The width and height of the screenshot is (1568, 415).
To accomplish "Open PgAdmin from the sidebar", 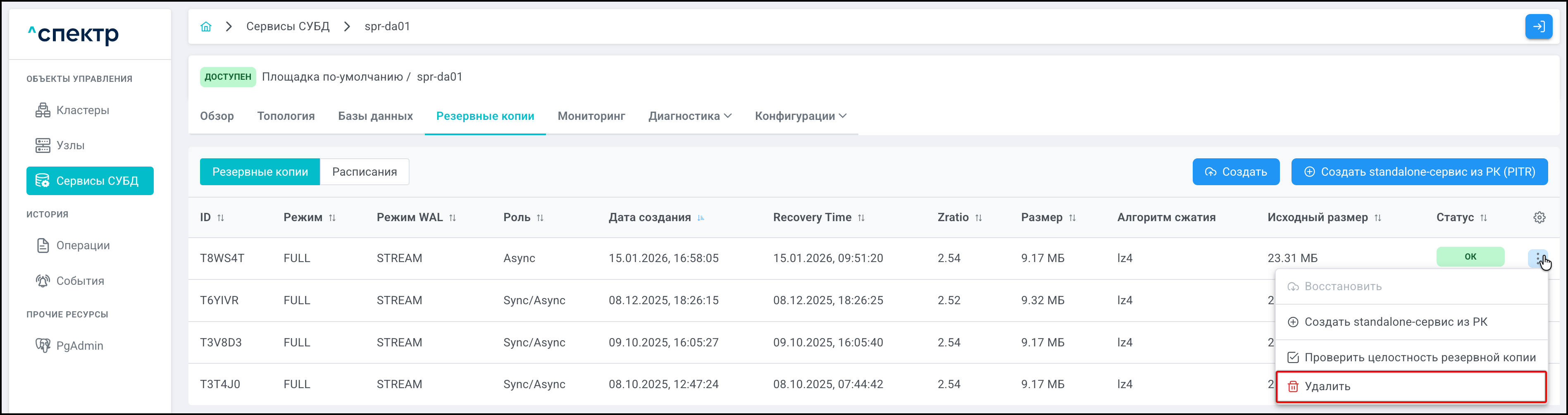I will click(79, 346).
